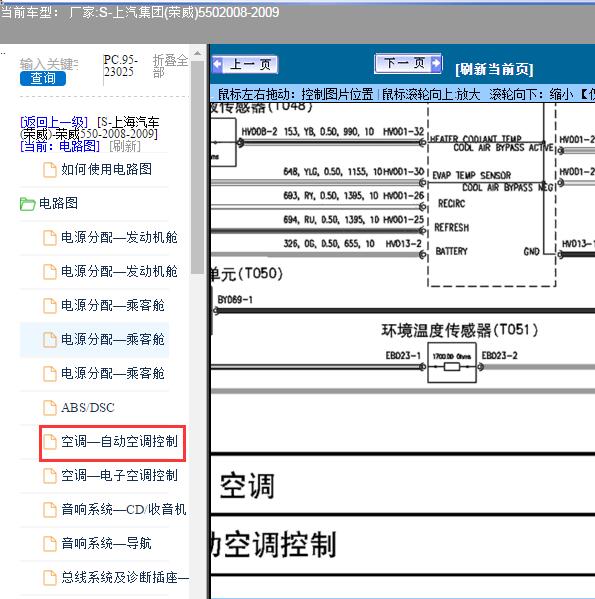The height and width of the screenshot is (599, 595).
Task: Click 刷新当前页 to refresh the page
Action: pos(494,70)
